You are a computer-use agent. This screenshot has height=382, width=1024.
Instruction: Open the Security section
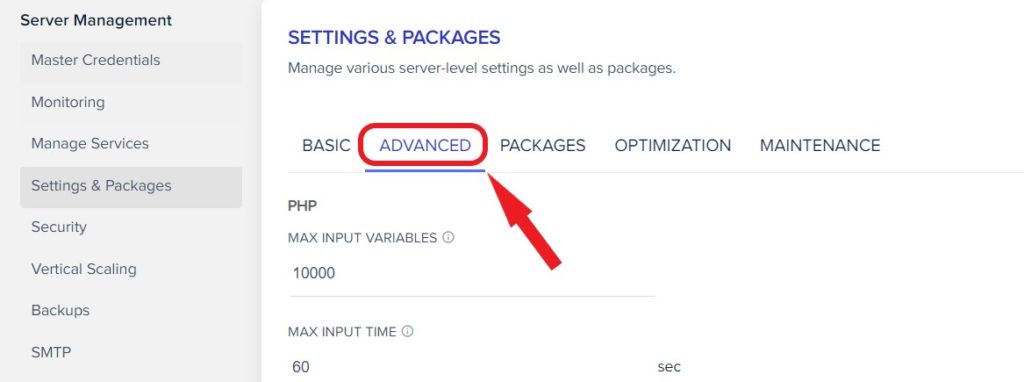pos(131,227)
